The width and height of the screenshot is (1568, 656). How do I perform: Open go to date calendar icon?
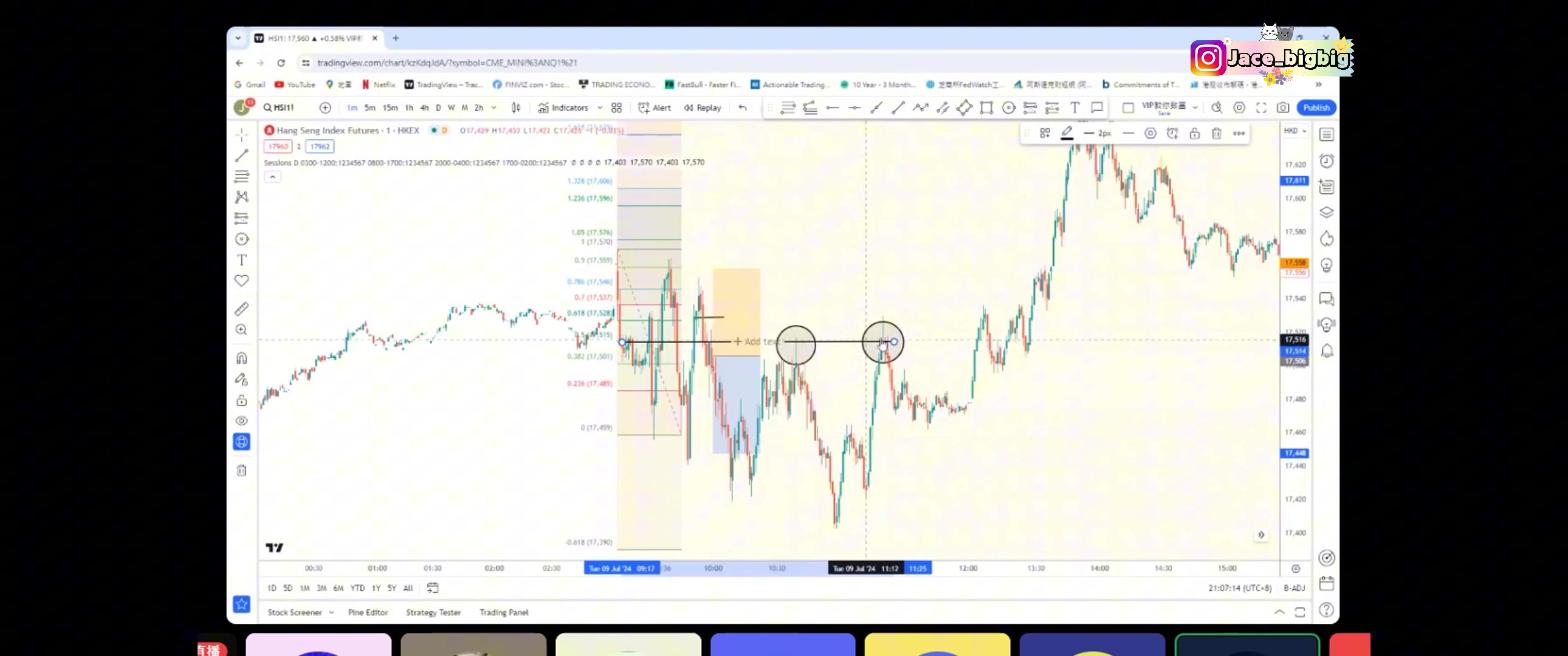point(432,588)
